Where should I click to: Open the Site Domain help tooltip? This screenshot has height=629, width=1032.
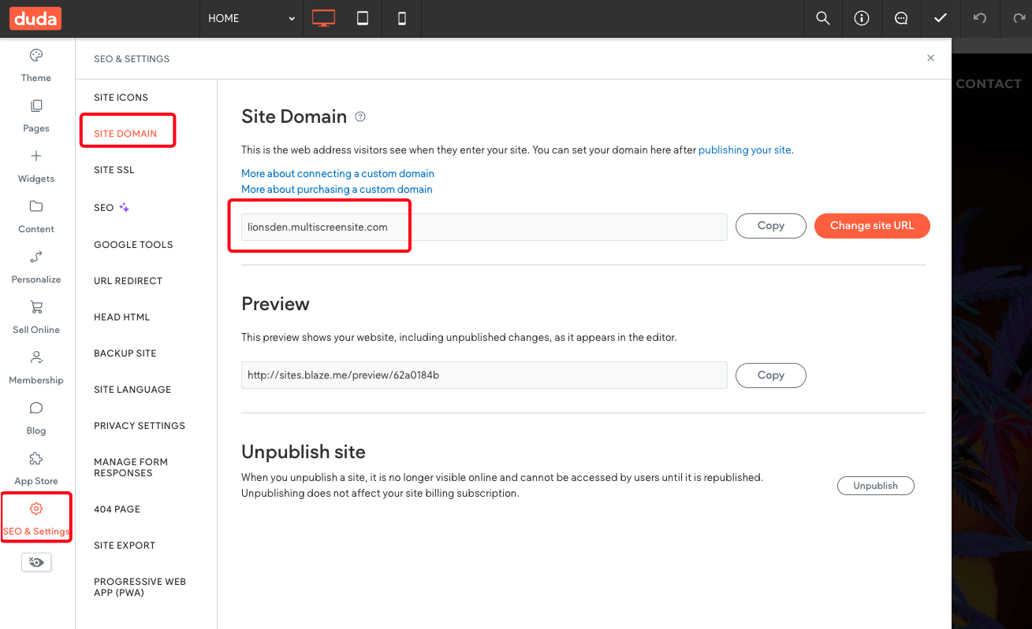(359, 116)
